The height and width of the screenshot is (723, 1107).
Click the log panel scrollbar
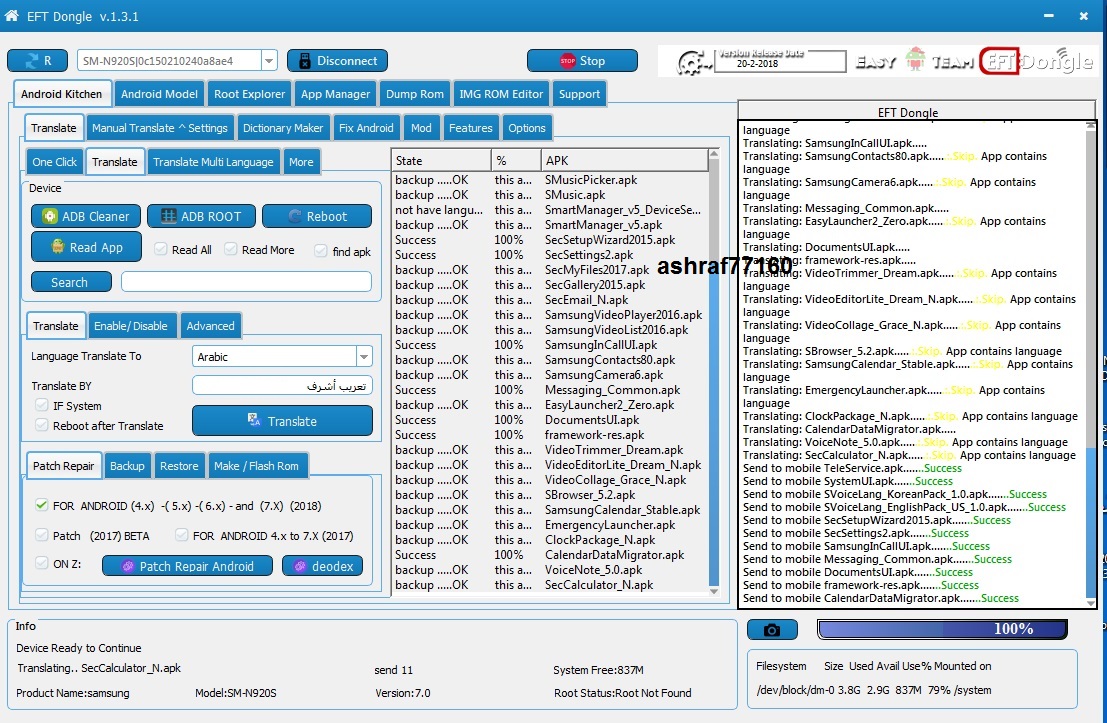click(1091, 364)
